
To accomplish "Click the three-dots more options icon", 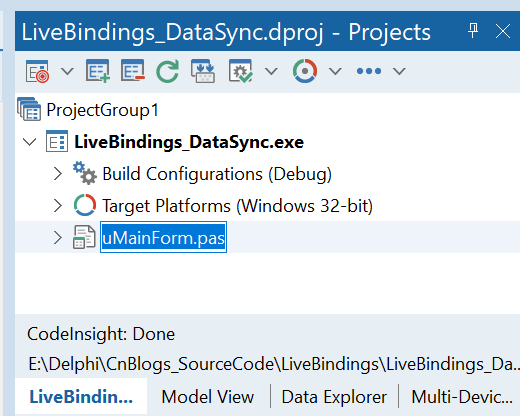I will coord(369,71).
